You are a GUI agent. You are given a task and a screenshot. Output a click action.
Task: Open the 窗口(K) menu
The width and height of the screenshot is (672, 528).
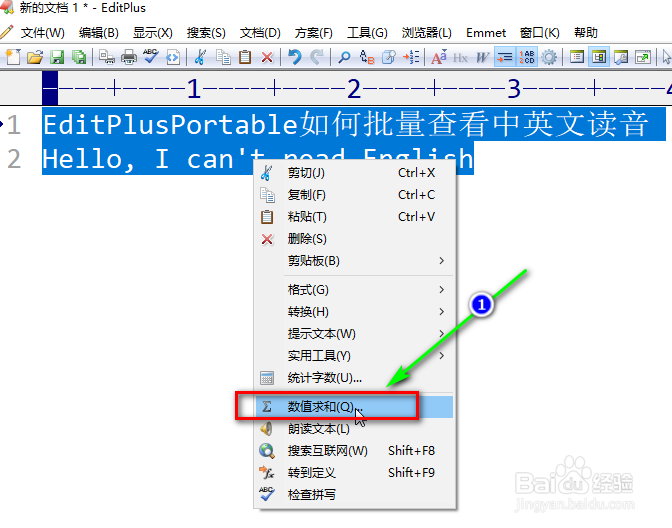540,33
